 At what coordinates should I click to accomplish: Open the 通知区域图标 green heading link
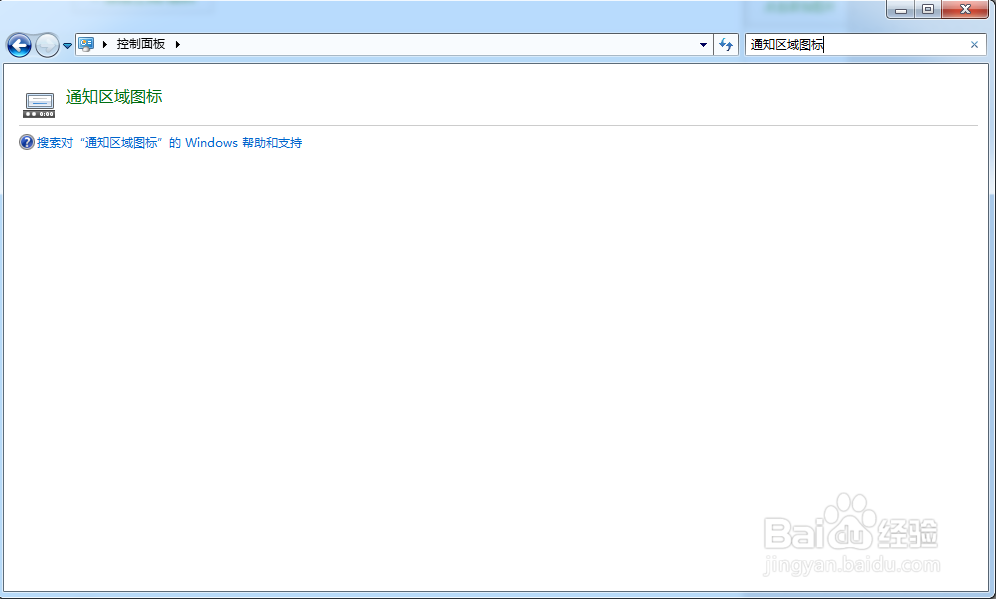pos(114,97)
